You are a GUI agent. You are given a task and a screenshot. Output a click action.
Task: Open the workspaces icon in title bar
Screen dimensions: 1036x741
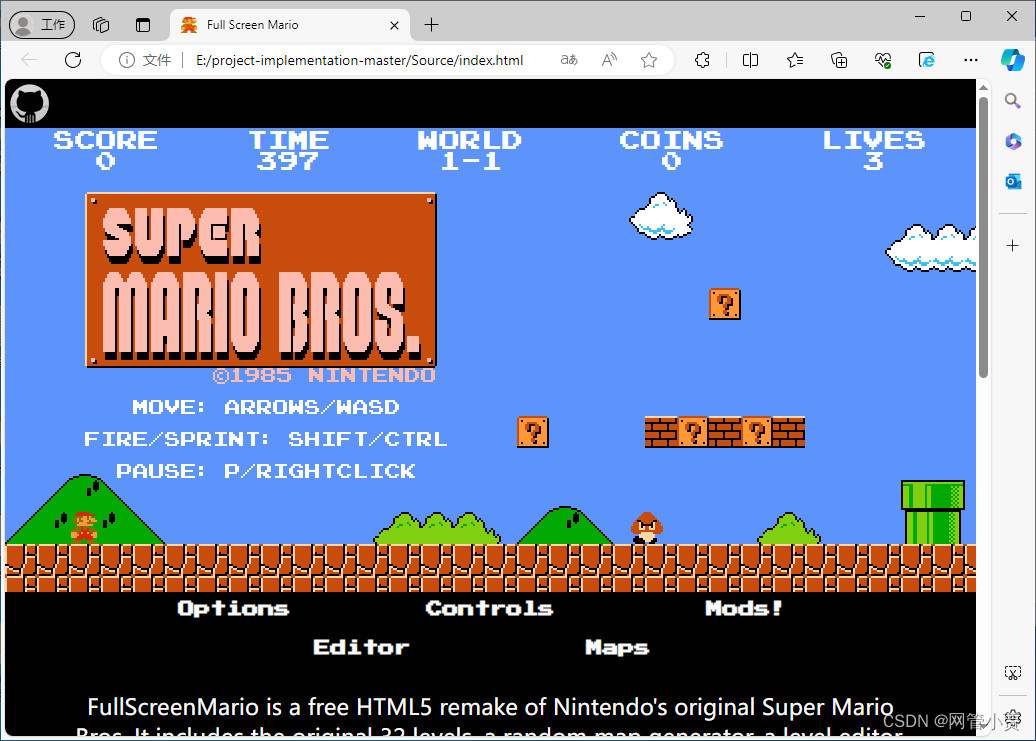(x=101, y=25)
